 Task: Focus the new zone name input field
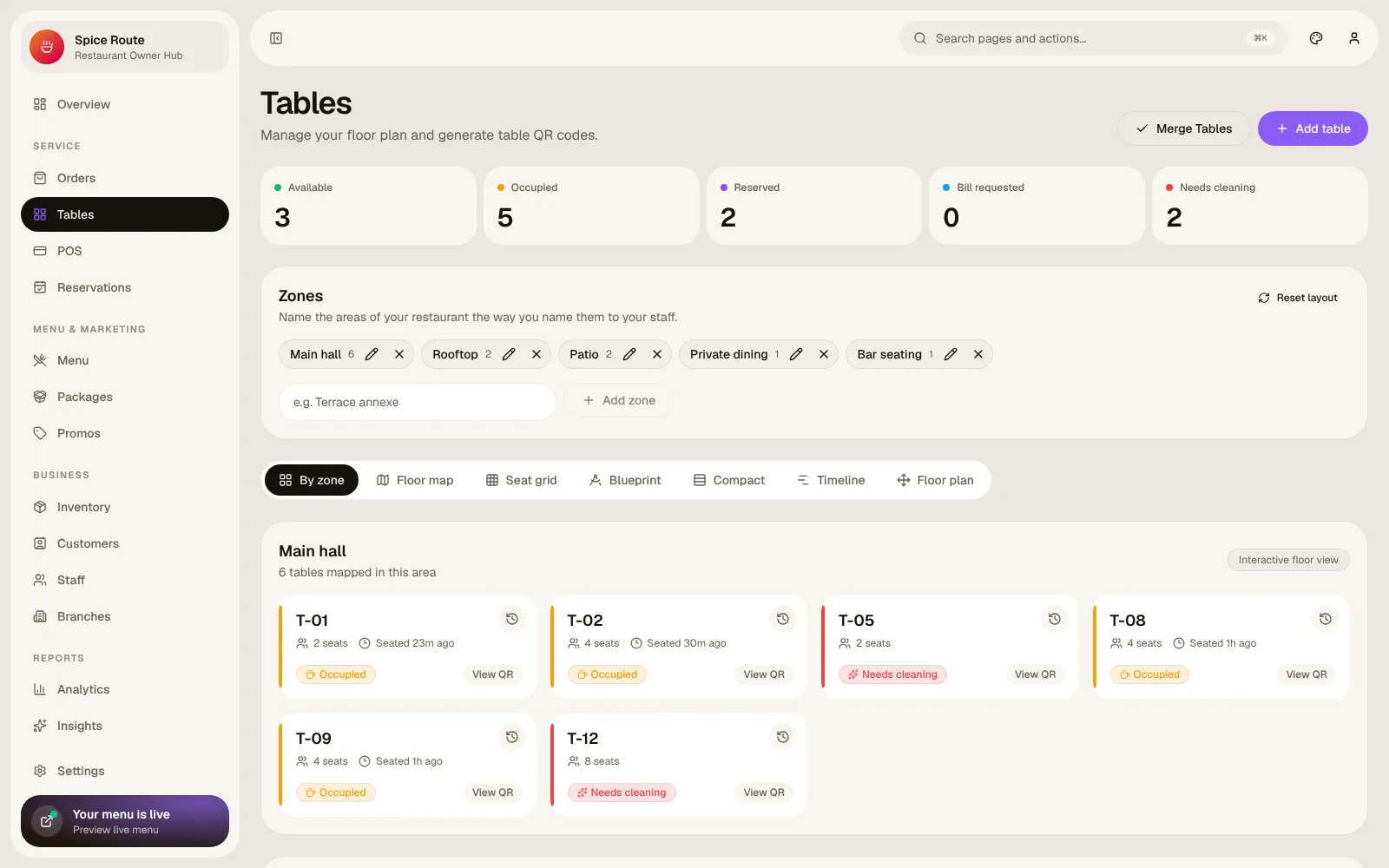[418, 402]
